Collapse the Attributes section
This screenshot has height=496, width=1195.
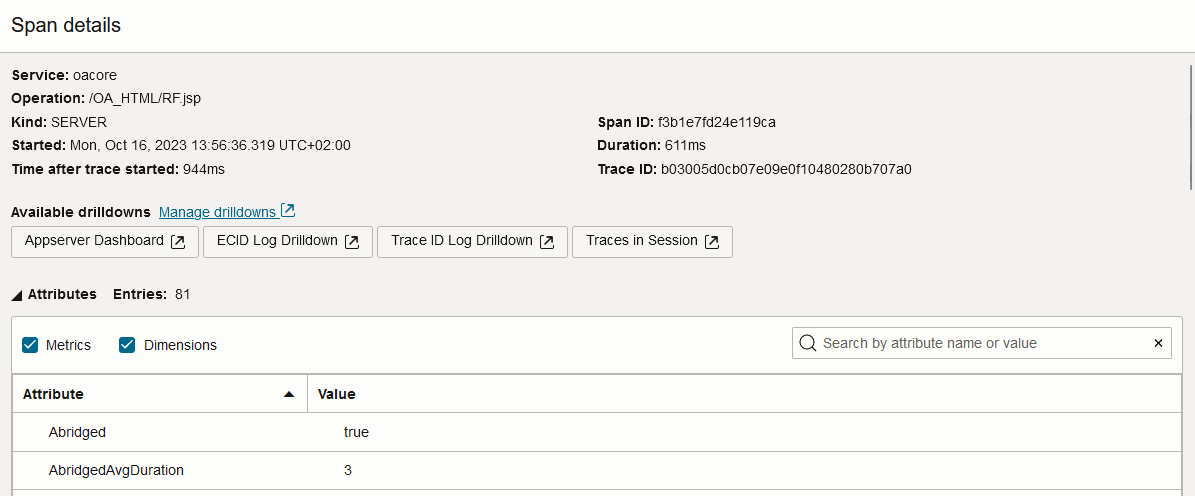pos(17,295)
